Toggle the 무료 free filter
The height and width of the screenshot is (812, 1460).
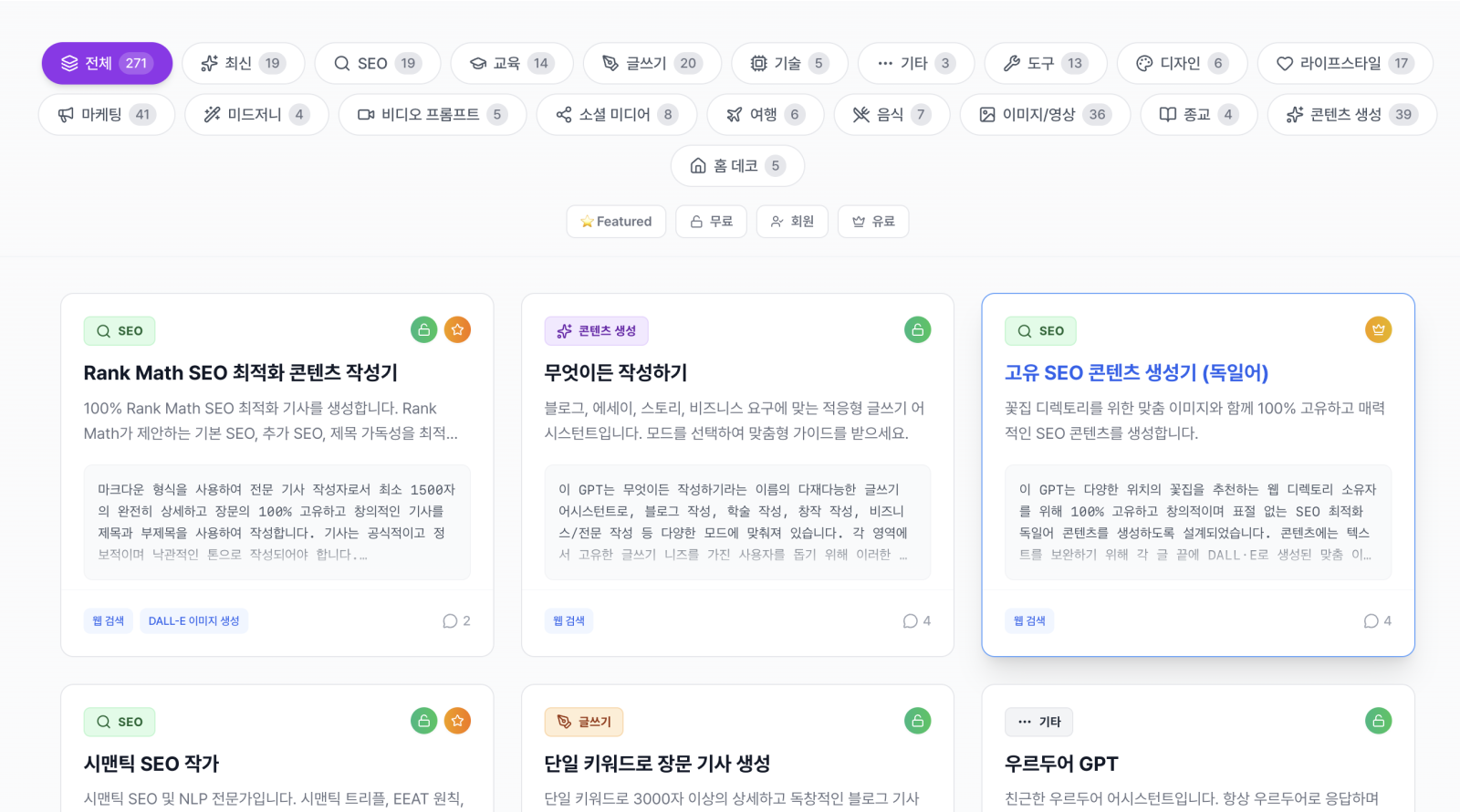[711, 222]
